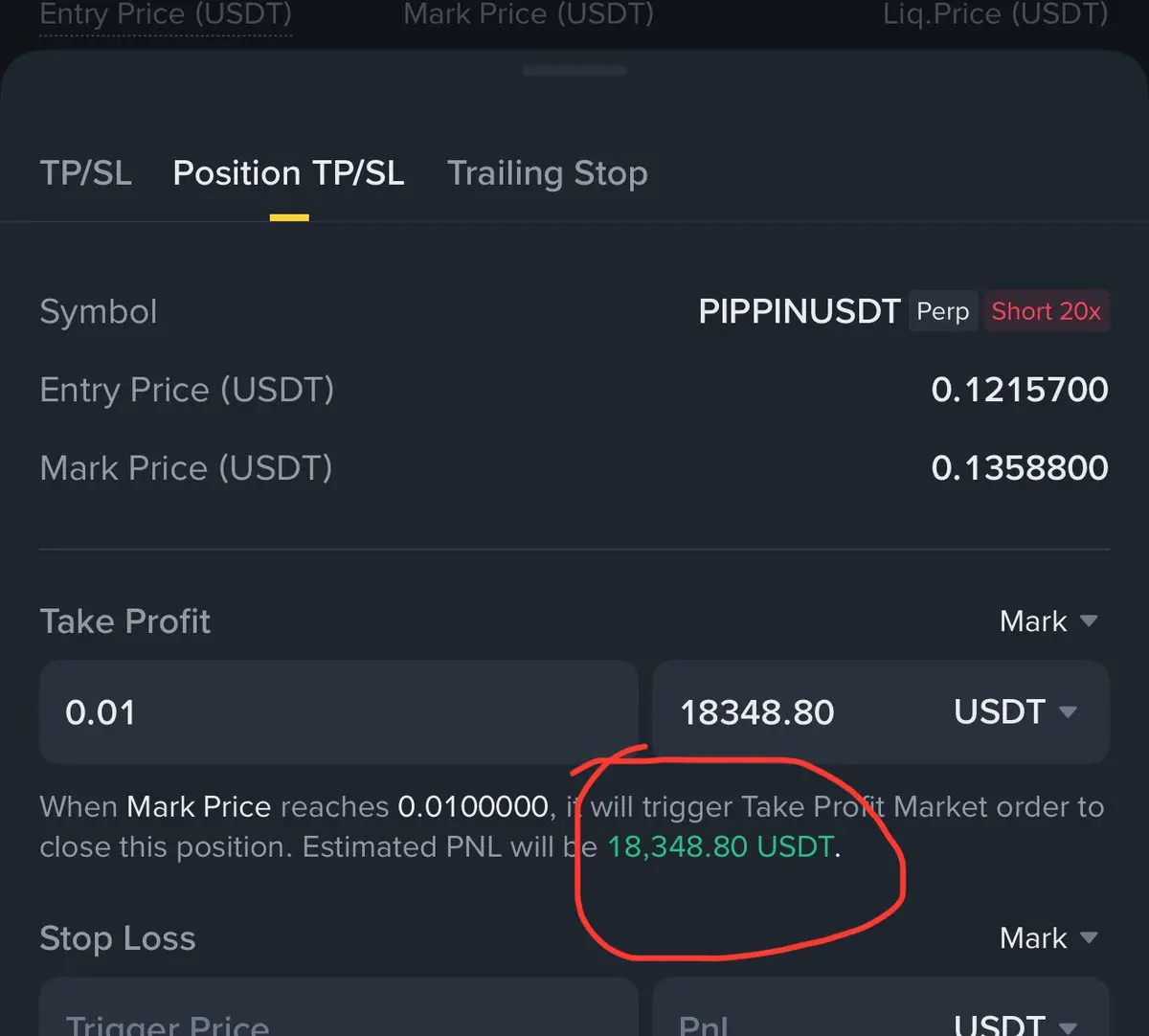Viewport: 1149px width, 1036px height.
Task: Click the Take Profit Mark arrow icon
Action: (1089, 621)
